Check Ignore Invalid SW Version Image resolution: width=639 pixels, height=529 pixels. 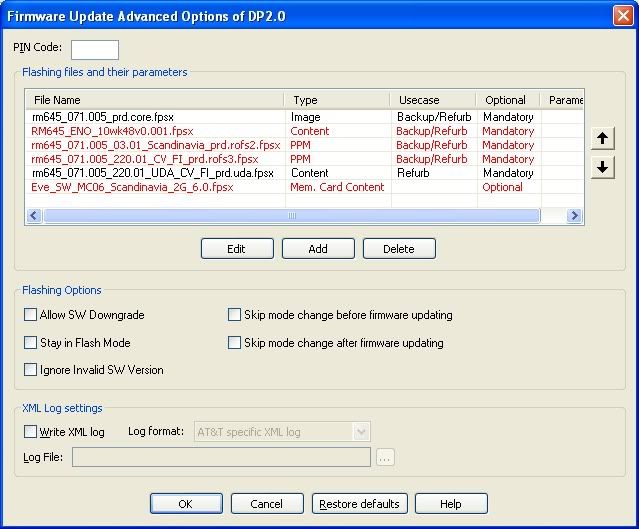pos(30,370)
